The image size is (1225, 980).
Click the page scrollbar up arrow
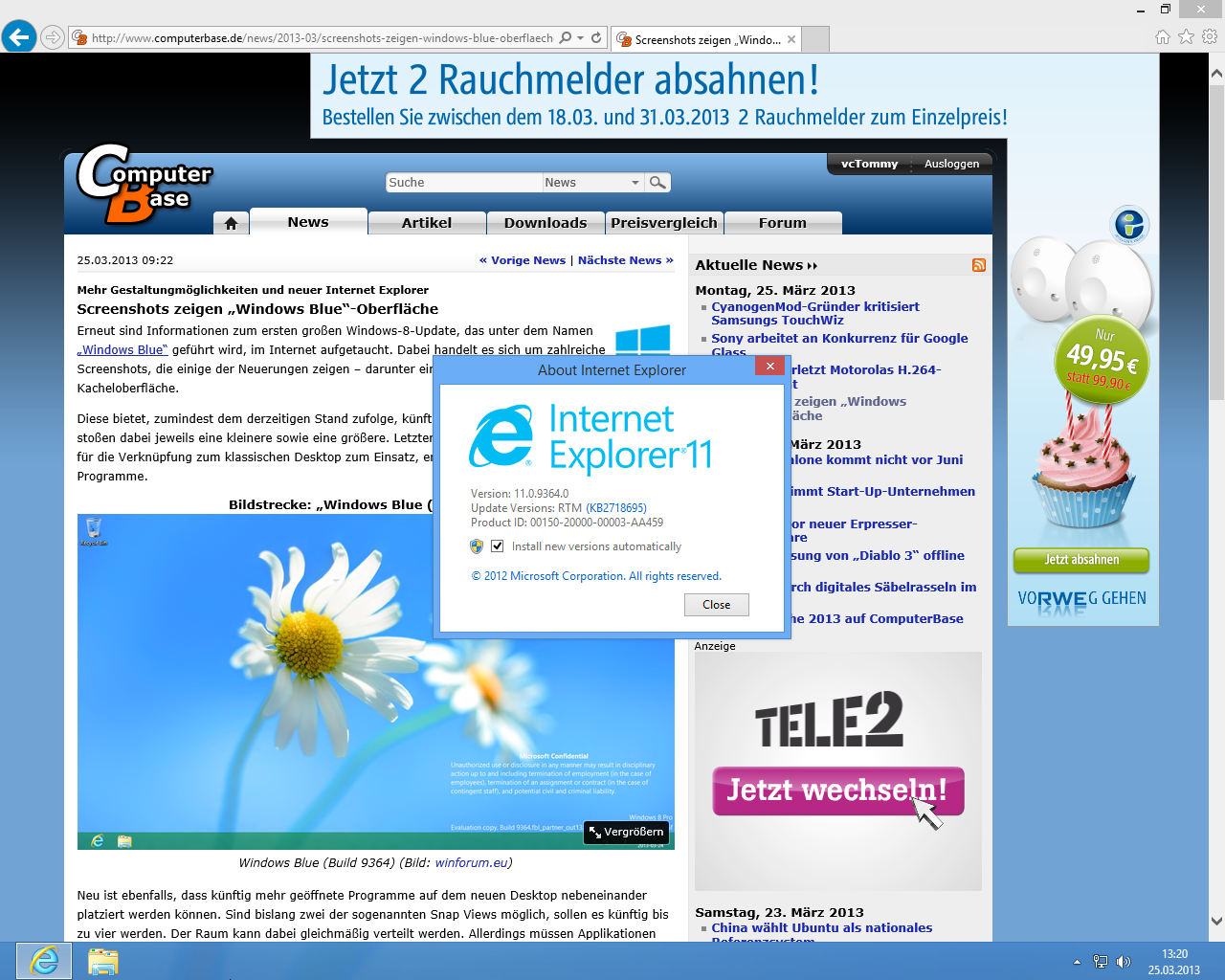1216,73
